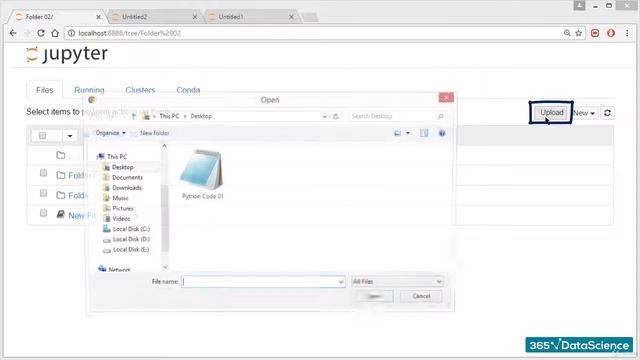Close the Untitled2 browser tab
Viewport: 640px width, 360px height.
coord(195,17)
